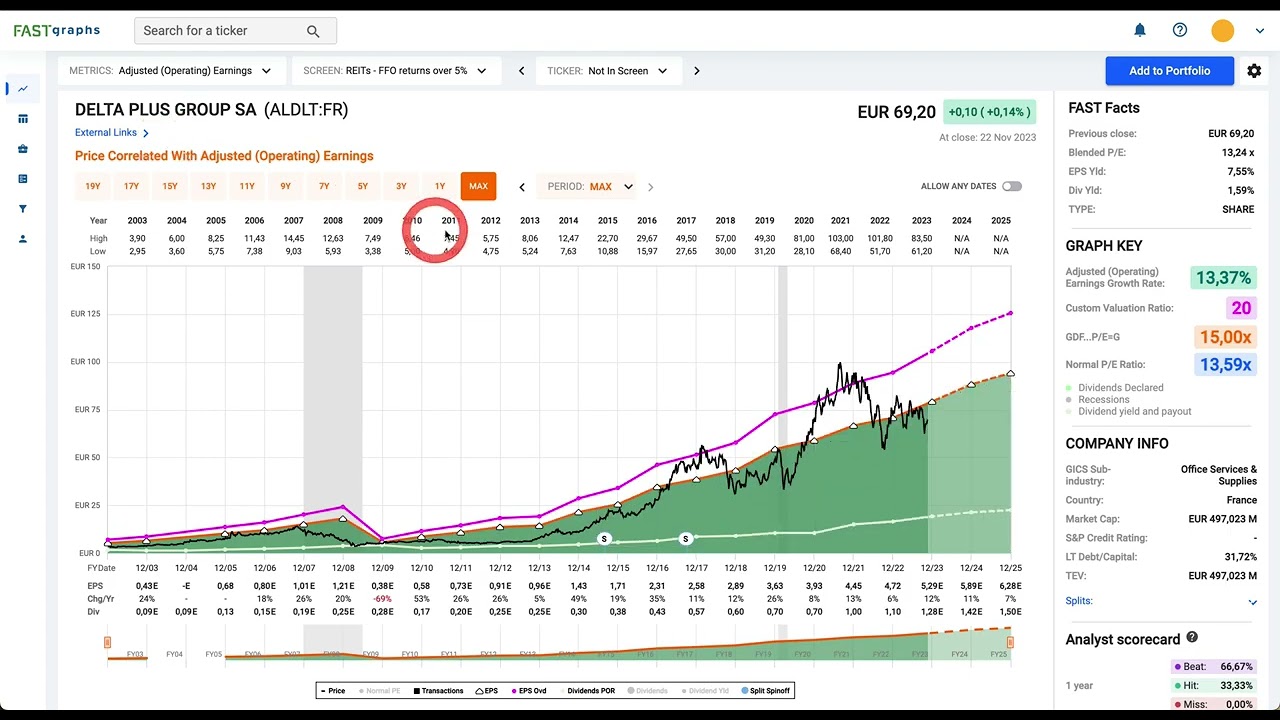Toggle Price line in legend
The width and height of the screenshot is (1280, 720).
tap(333, 691)
